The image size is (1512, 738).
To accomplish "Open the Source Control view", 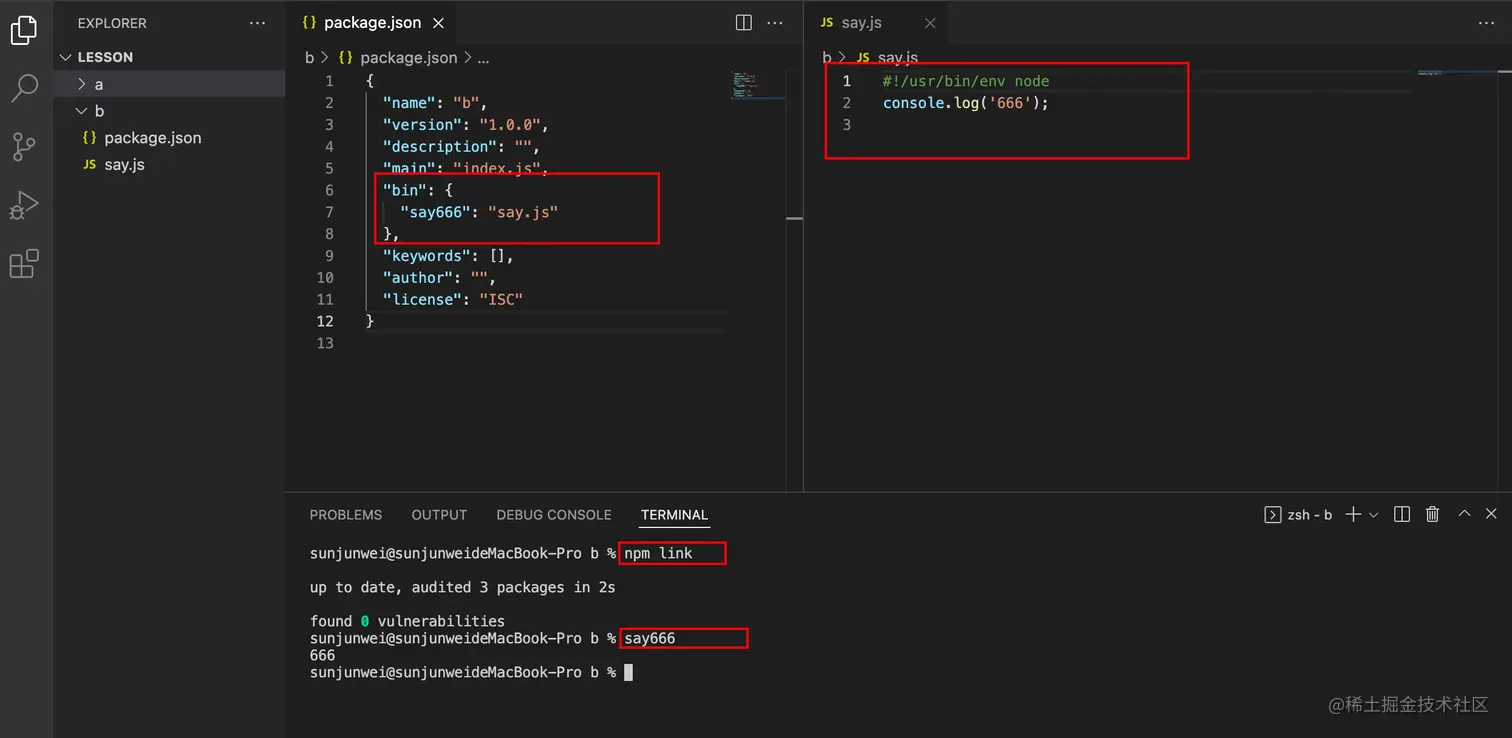I will (24, 147).
